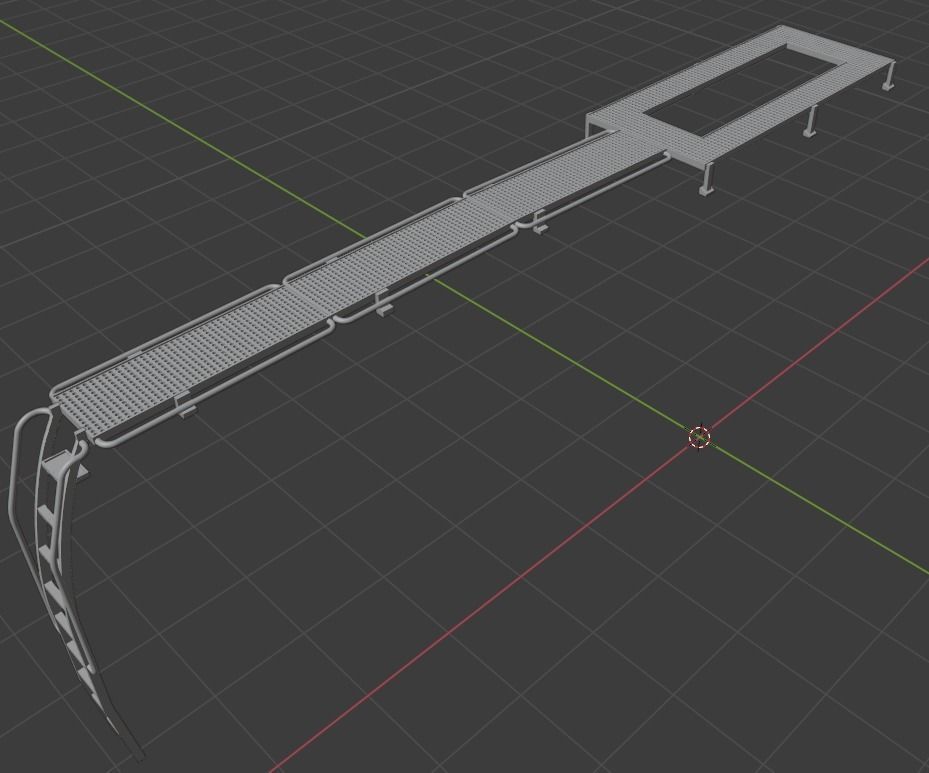The image size is (929, 773).
Task: Click the 3D cursor at the axis origin
Action: click(x=700, y=437)
